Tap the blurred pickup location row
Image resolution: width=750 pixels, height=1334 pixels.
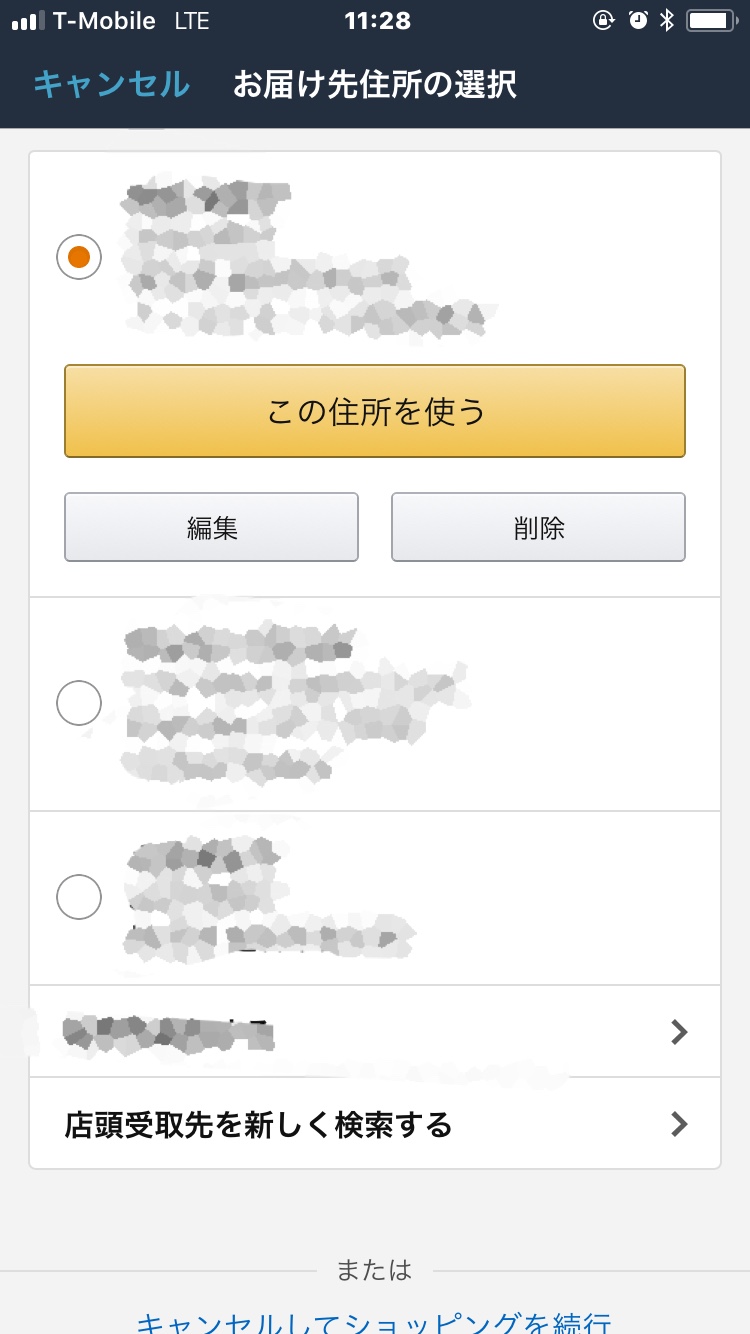pyautogui.click(x=375, y=1032)
